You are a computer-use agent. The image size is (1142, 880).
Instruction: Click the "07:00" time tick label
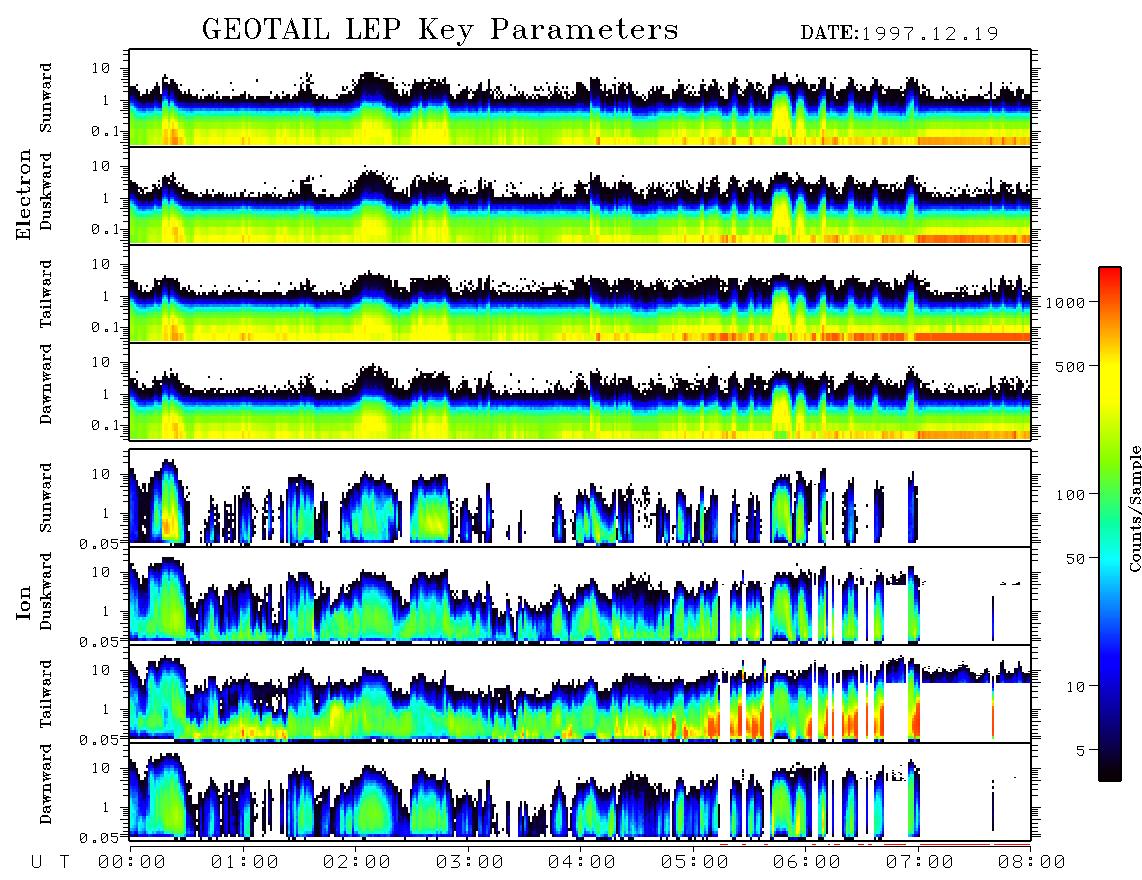click(x=920, y=863)
